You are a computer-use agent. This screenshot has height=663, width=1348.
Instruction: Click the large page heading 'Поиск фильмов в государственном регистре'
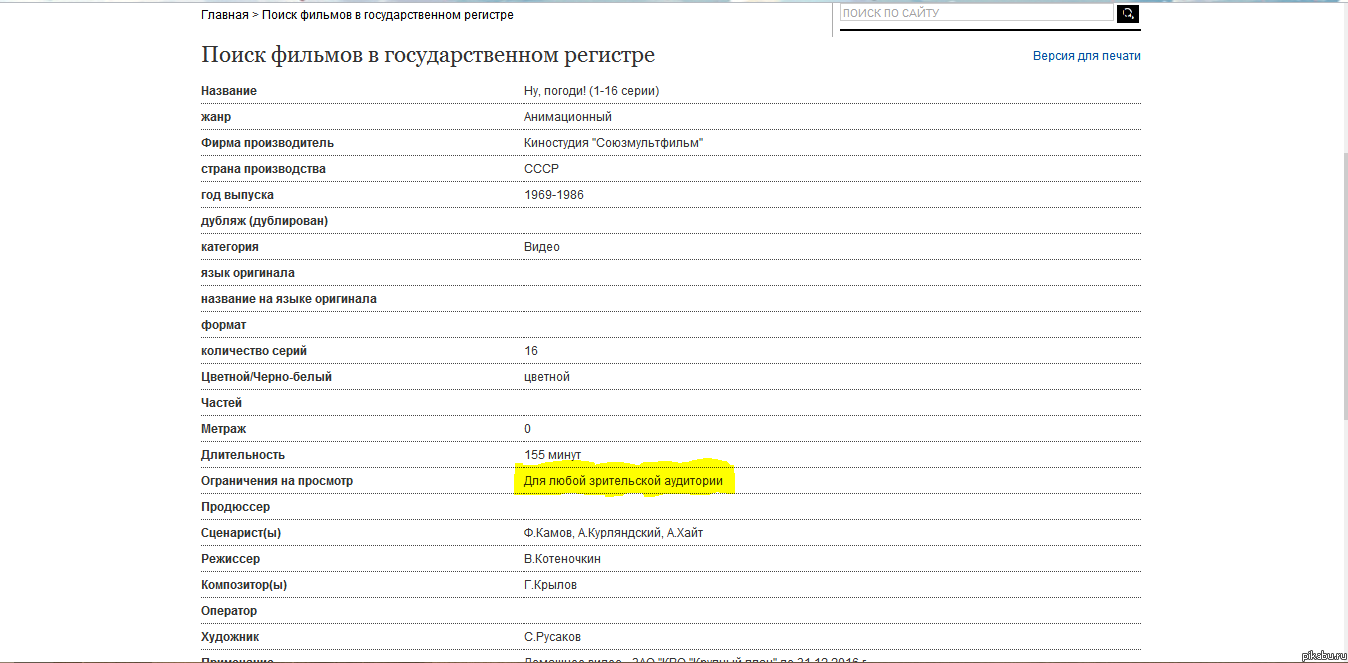[428, 55]
